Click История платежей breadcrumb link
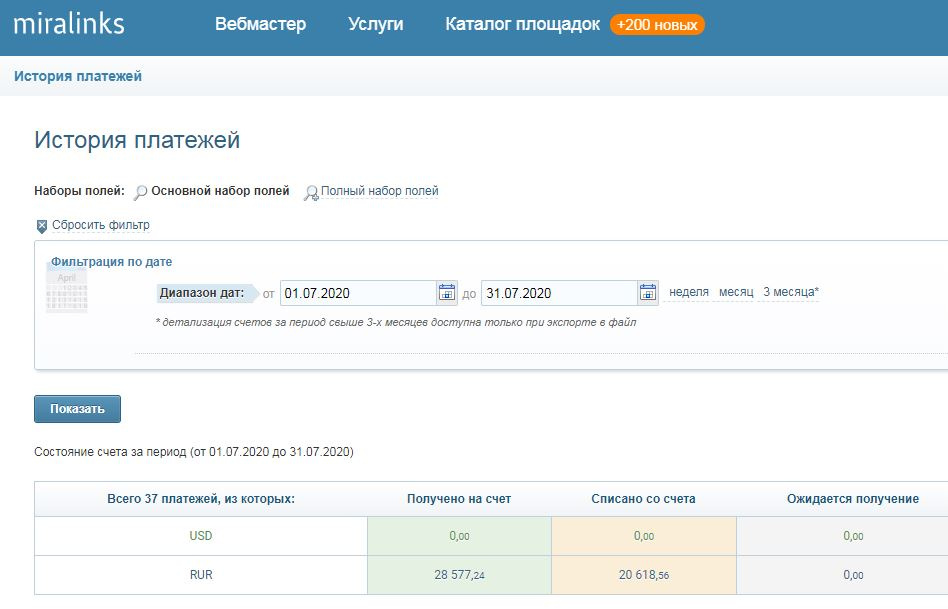The width and height of the screenshot is (948, 609). coord(78,76)
